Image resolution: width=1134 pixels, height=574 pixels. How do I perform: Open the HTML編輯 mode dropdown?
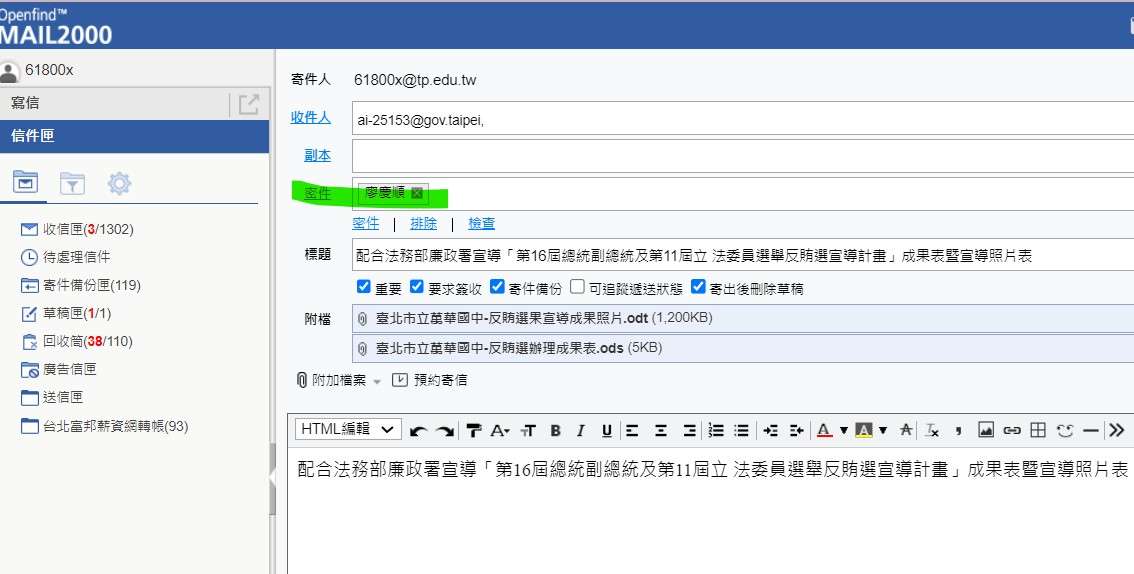[348, 429]
